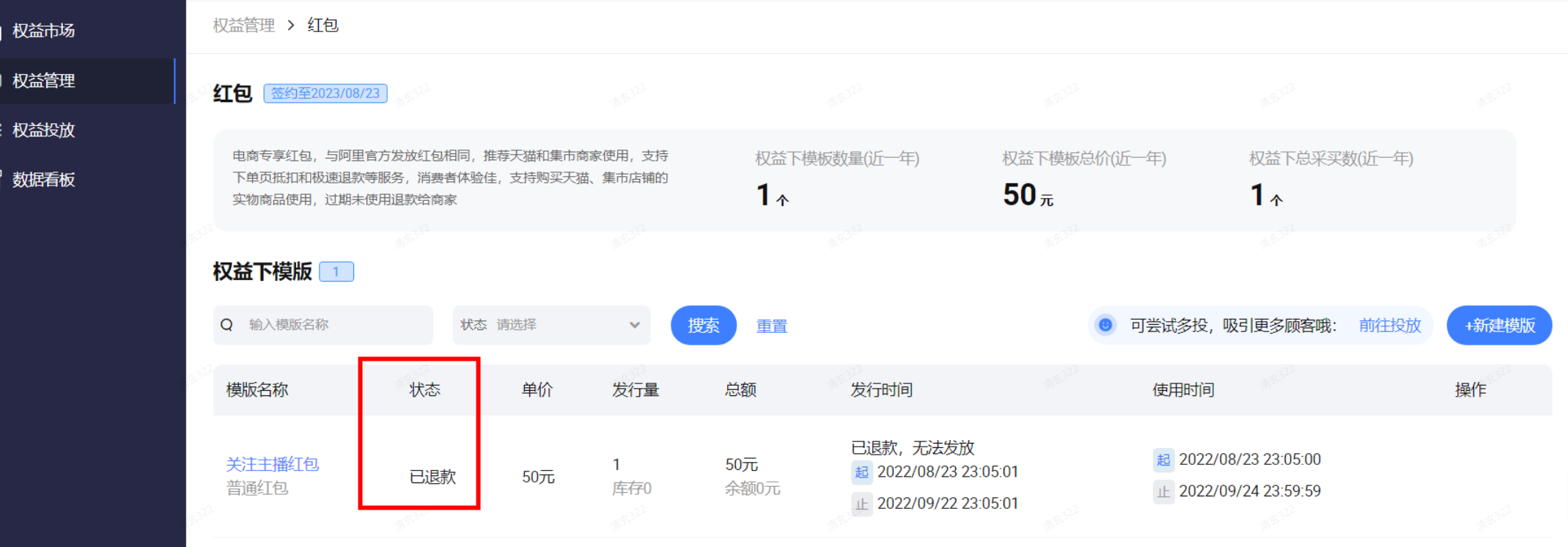
Task: Open the 关注主播红包 template link
Action: coord(273,464)
